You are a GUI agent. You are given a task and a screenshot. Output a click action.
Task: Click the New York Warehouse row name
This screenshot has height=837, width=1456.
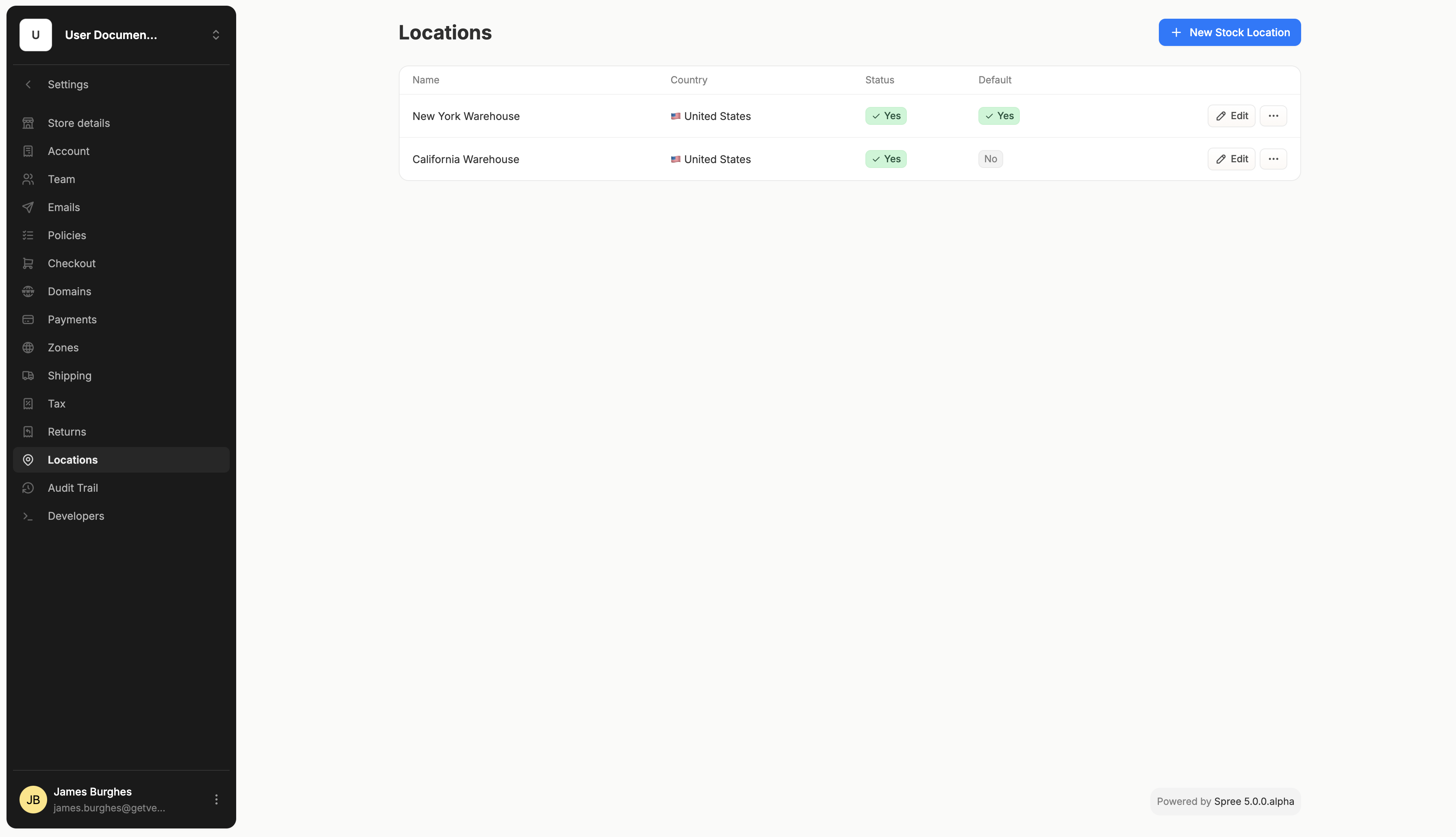[x=466, y=116]
